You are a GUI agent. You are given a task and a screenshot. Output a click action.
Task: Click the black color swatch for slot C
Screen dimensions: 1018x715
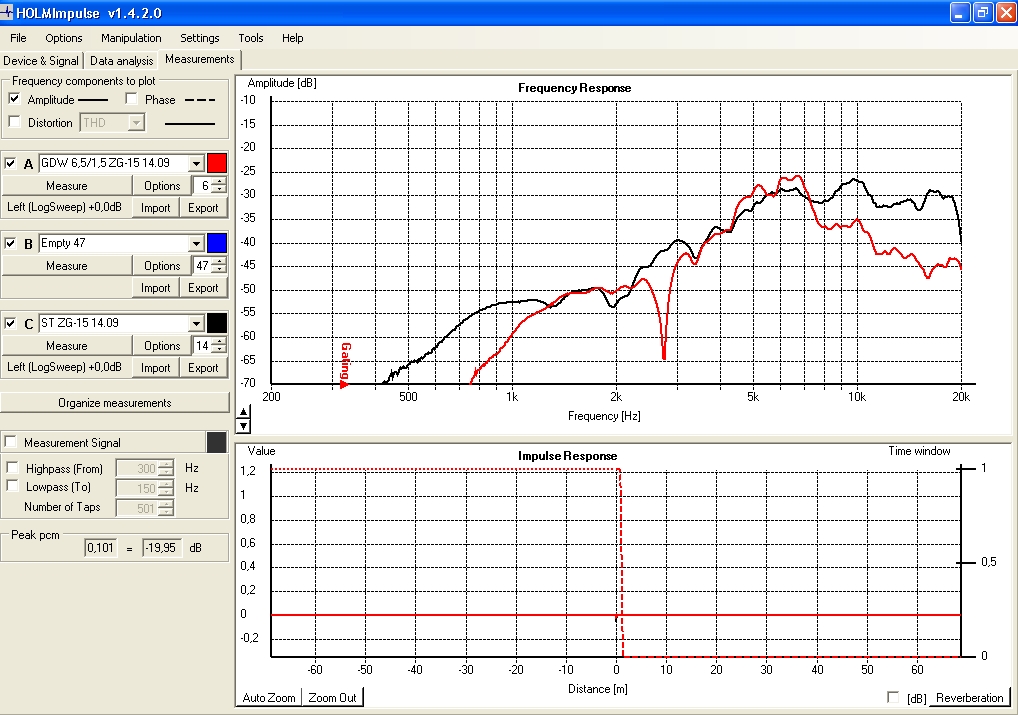pos(217,323)
